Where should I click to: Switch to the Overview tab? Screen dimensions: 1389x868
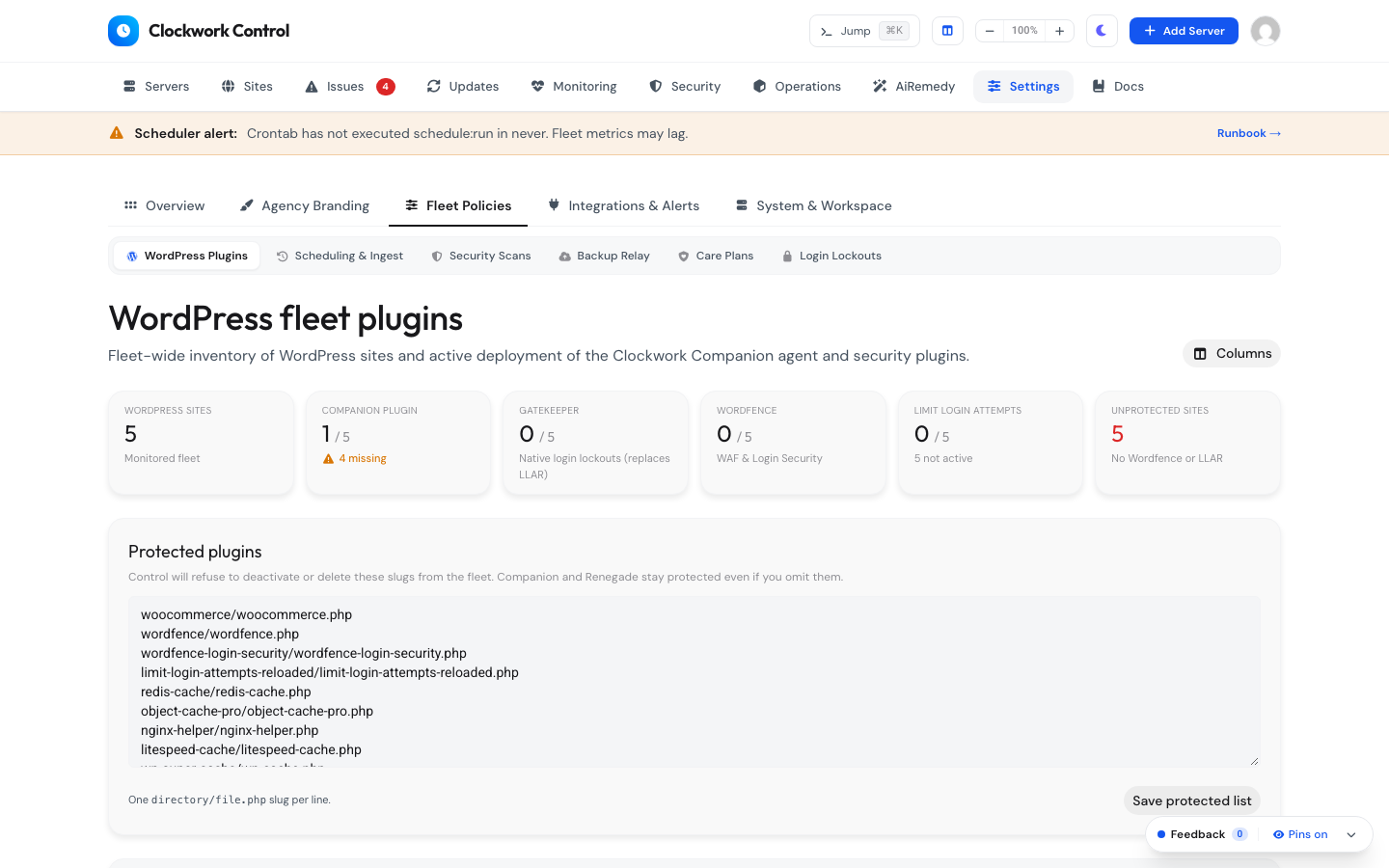coord(164,205)
